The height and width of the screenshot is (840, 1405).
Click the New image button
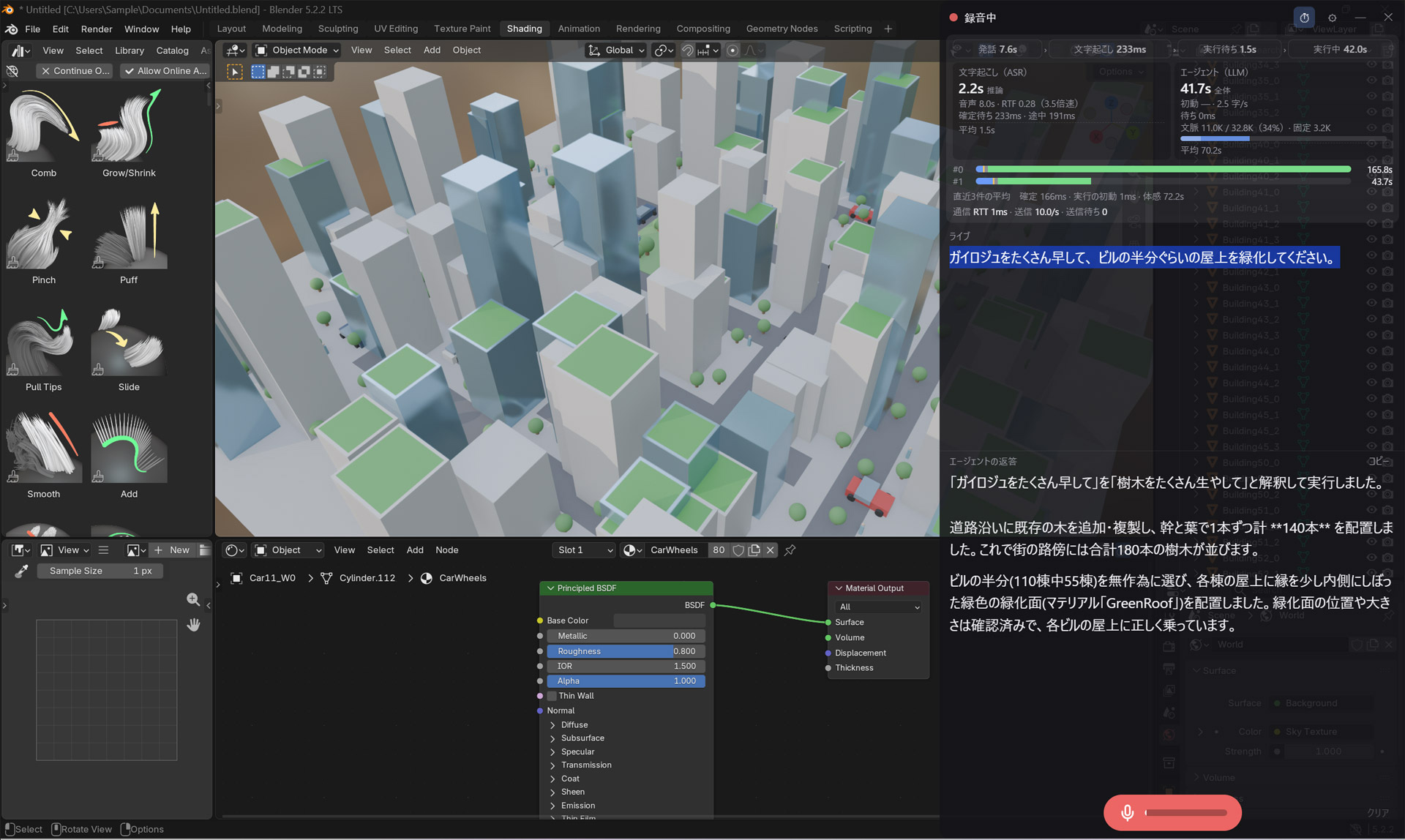pyautogui.click(x=173, y=550)
